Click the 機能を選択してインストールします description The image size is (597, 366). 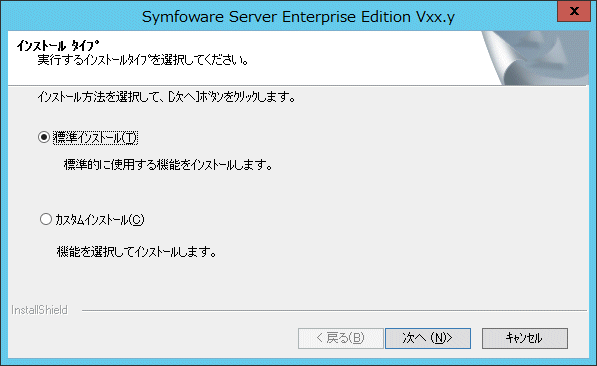point(137,252)
